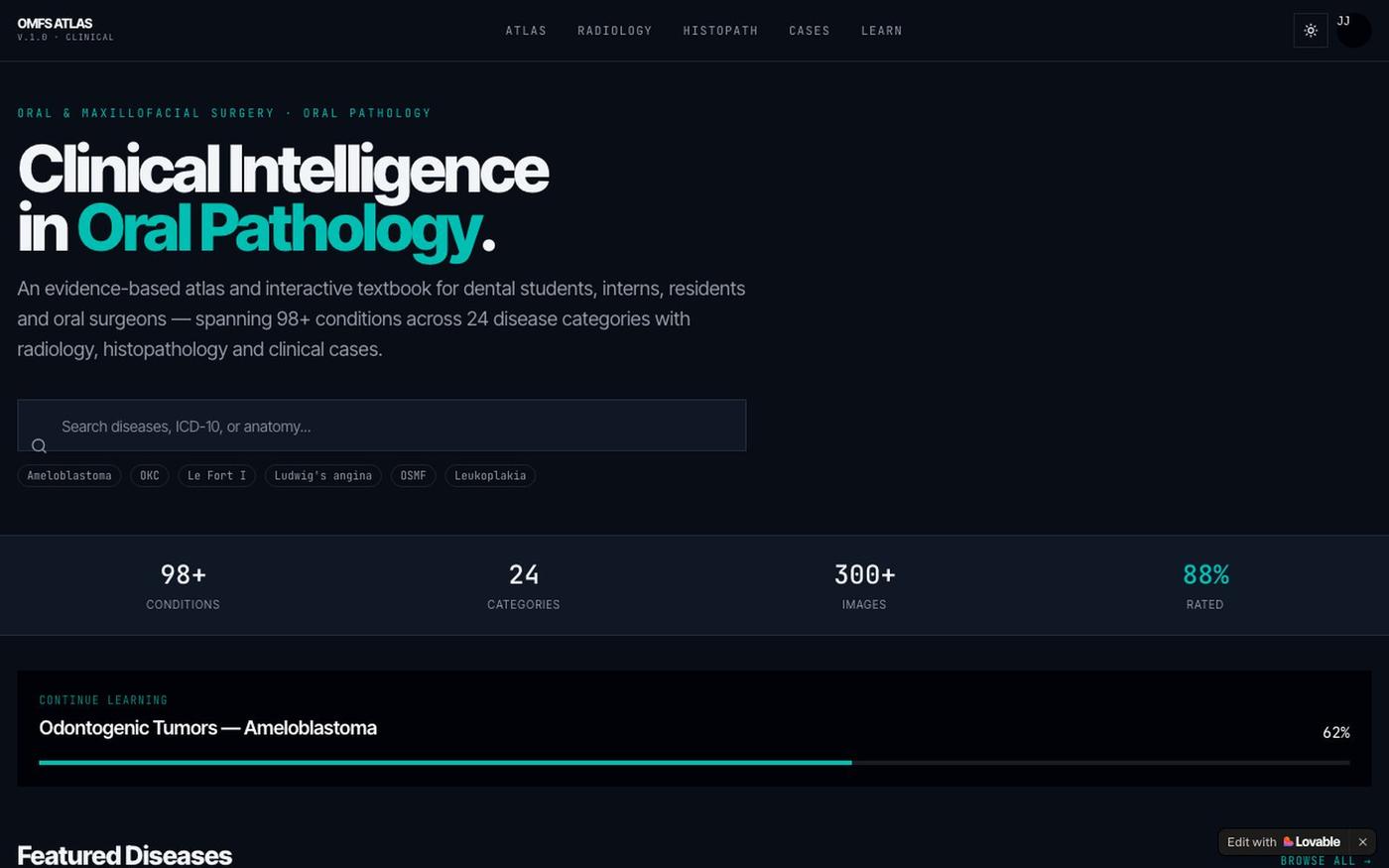Select the Le Fort I suggestion chip
This screenshot has height=868, width=1389.
tap(216, 476)
